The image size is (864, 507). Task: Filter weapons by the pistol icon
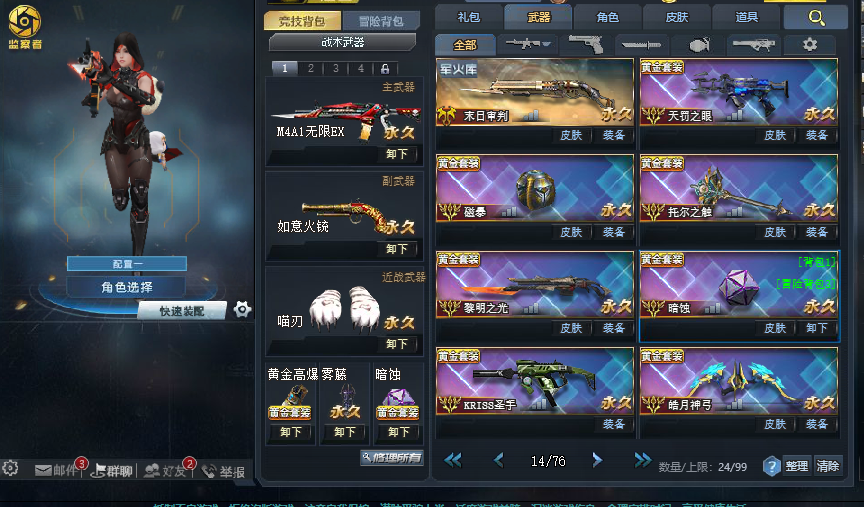coord(586,44)
